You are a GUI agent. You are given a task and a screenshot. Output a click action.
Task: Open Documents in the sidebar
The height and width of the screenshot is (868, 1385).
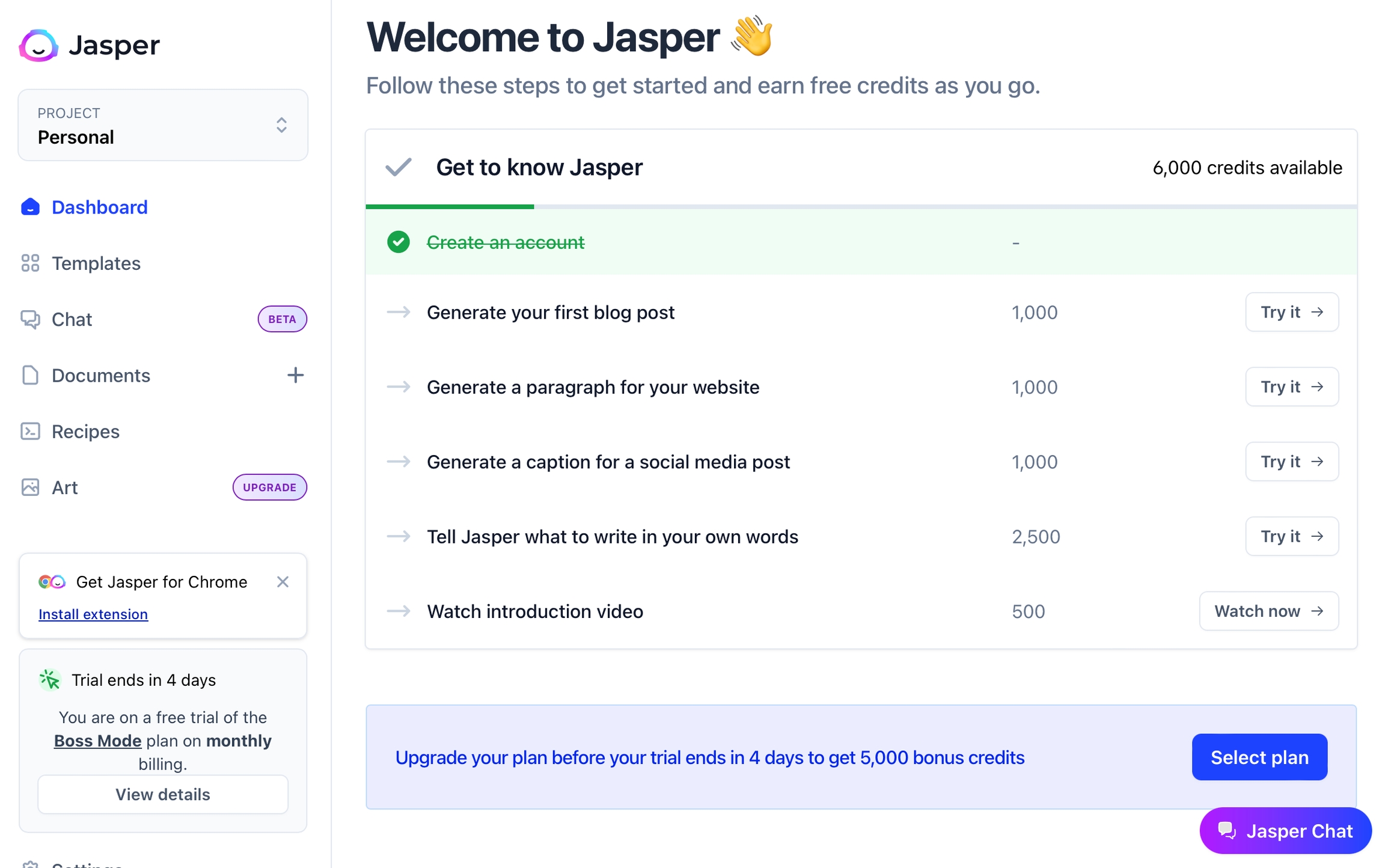(101, 375)
